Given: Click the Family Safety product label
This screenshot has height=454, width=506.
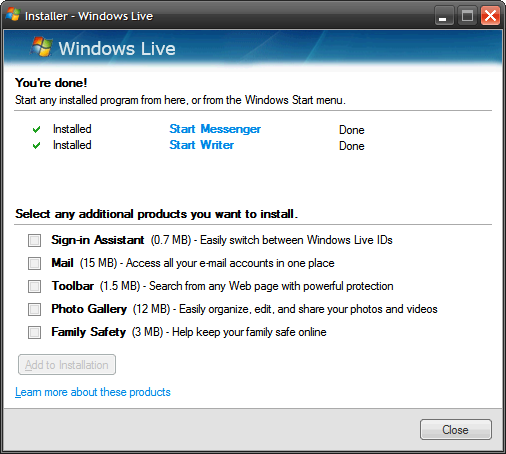Looking at the screenshot, I should (x=89, y=332).
